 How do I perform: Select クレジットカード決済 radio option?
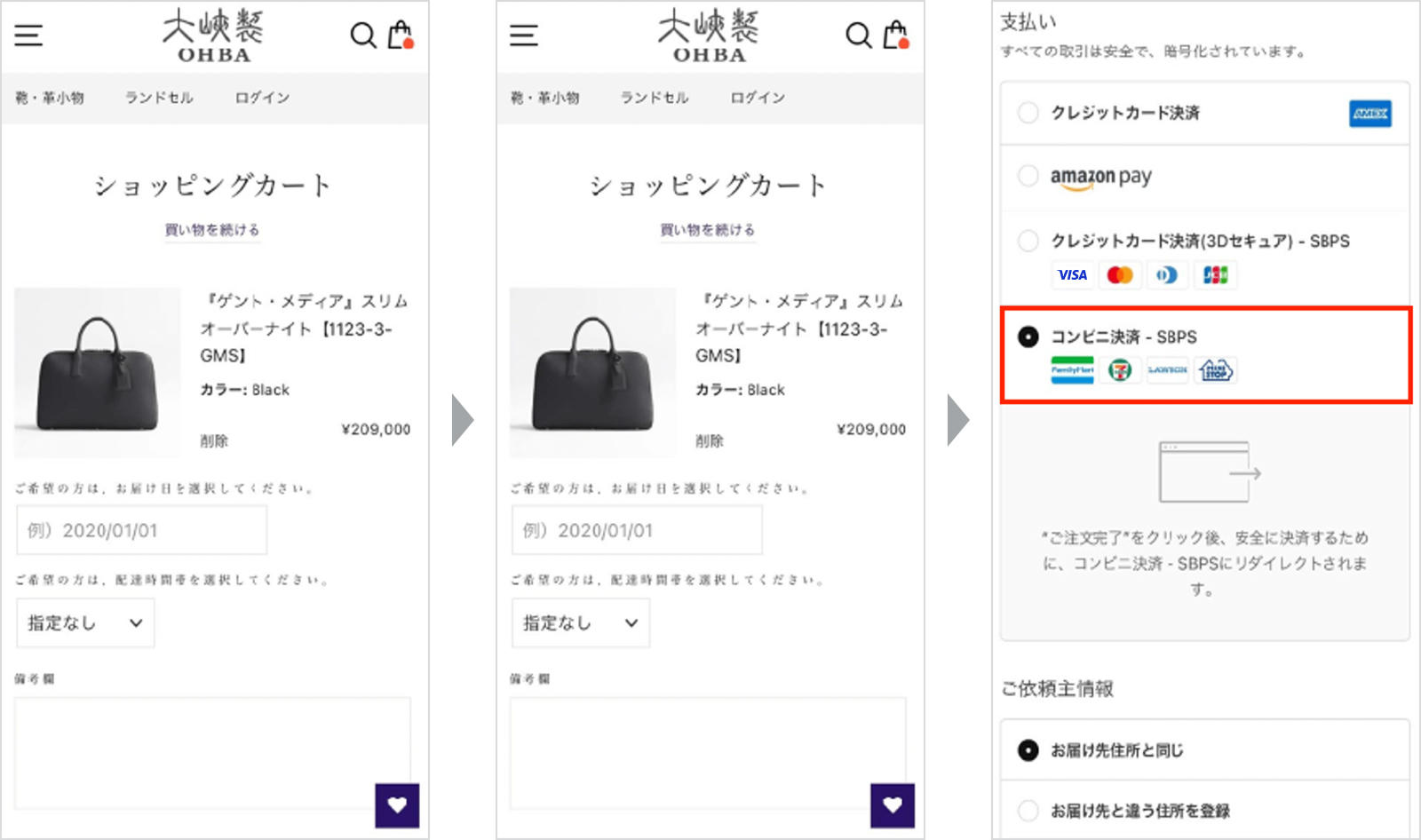point(1028,113)
